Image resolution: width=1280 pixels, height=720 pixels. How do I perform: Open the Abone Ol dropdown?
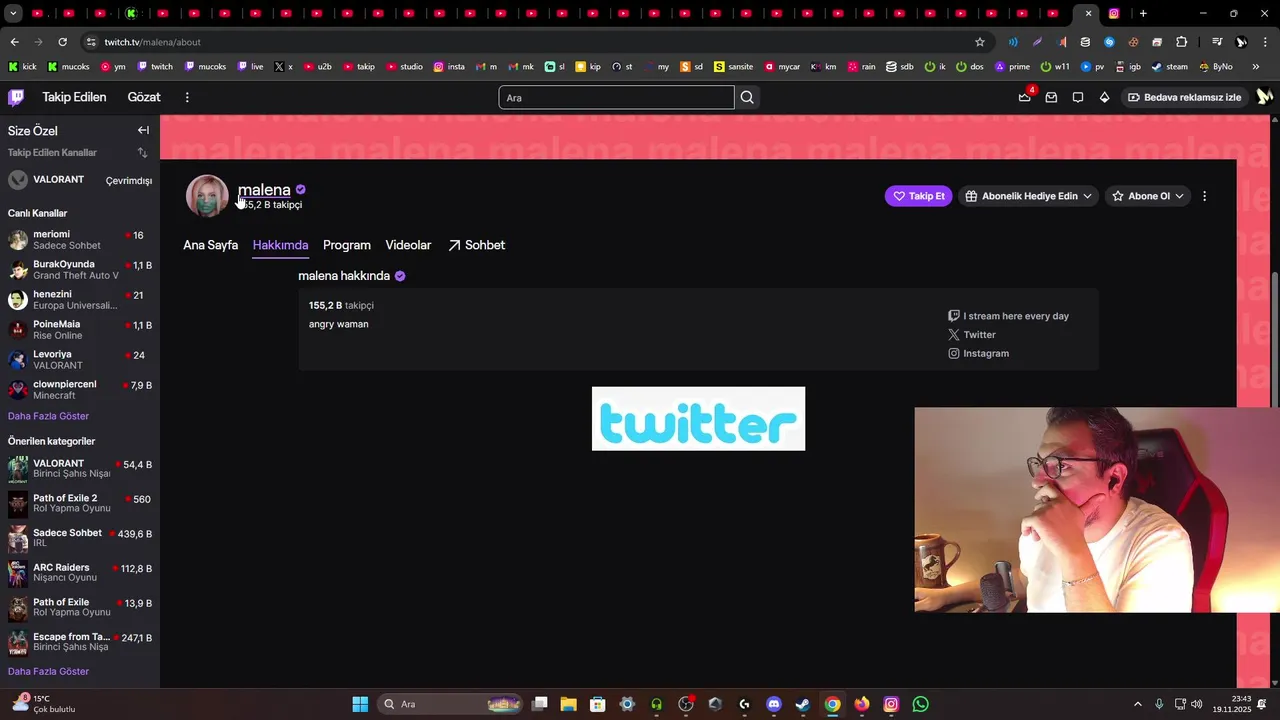[1148, 196]
